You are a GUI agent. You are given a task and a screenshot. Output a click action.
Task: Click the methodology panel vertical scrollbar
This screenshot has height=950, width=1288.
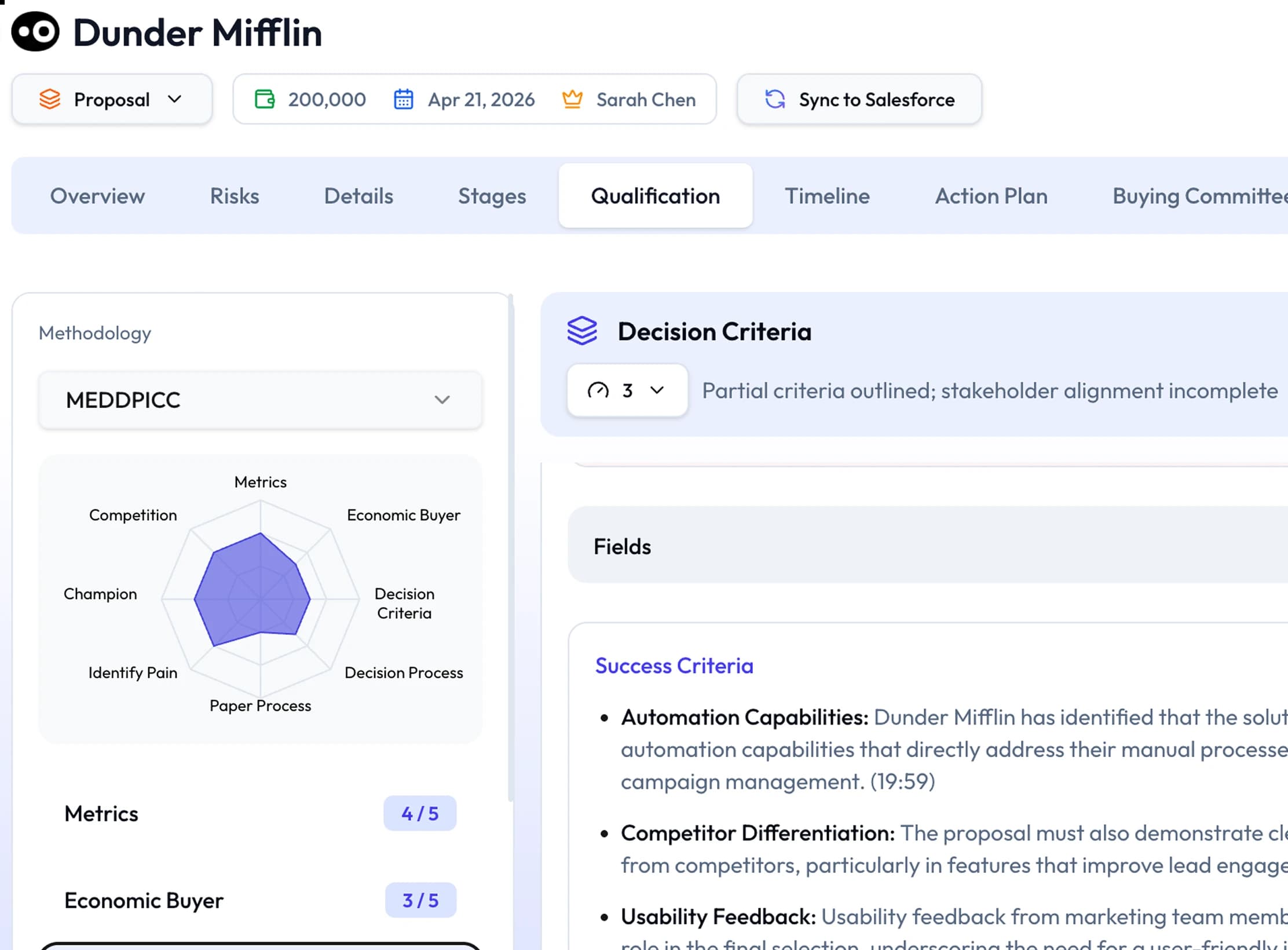[x=510, y=547]
